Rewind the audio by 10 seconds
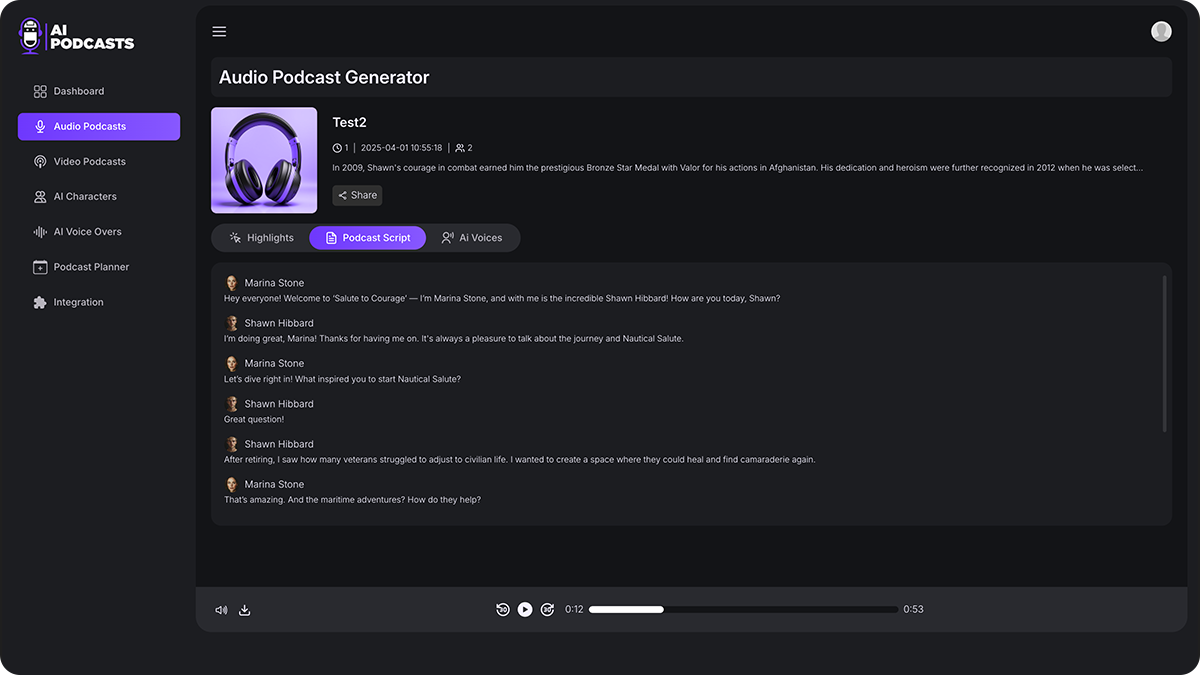Viewport: 1200px width, 675px height. click(503, 610)
